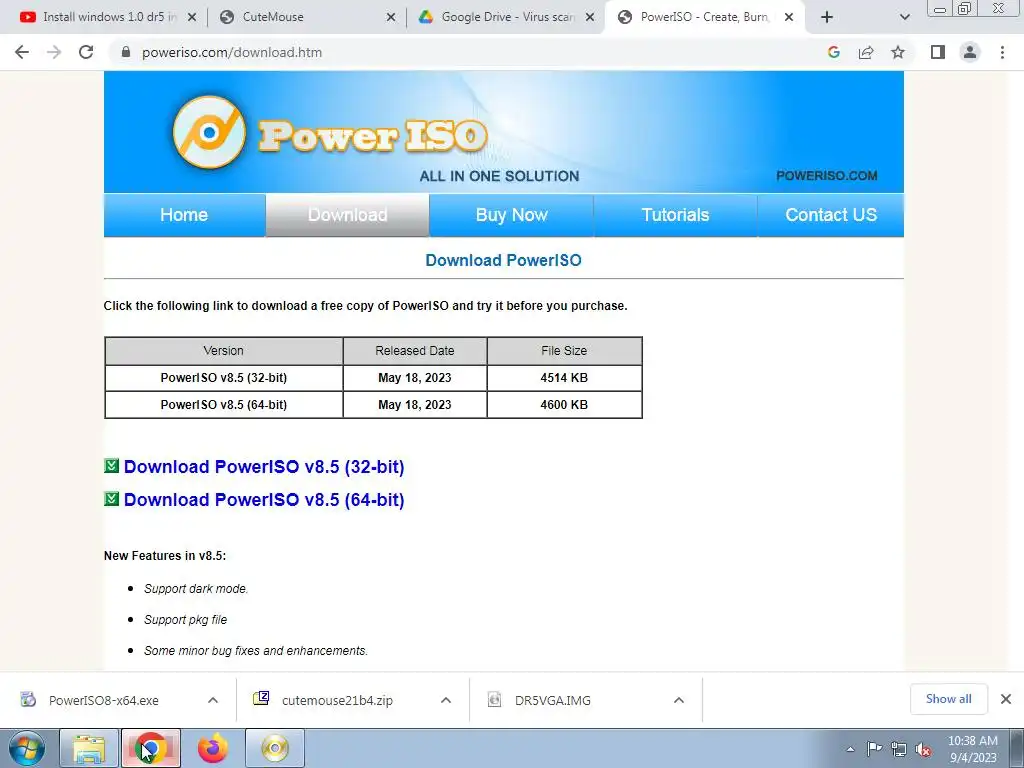Open the Tutorials navigation item
Screen dimensions: 1024x768
[x=675, y=215]
